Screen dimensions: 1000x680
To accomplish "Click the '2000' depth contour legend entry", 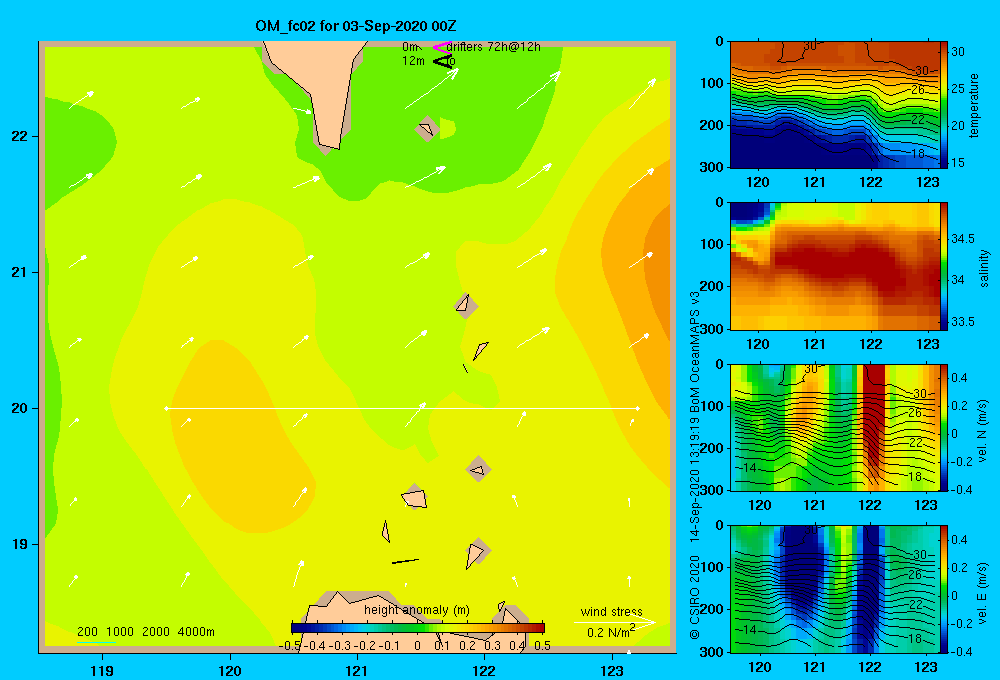I will click(x=156, y=632).
